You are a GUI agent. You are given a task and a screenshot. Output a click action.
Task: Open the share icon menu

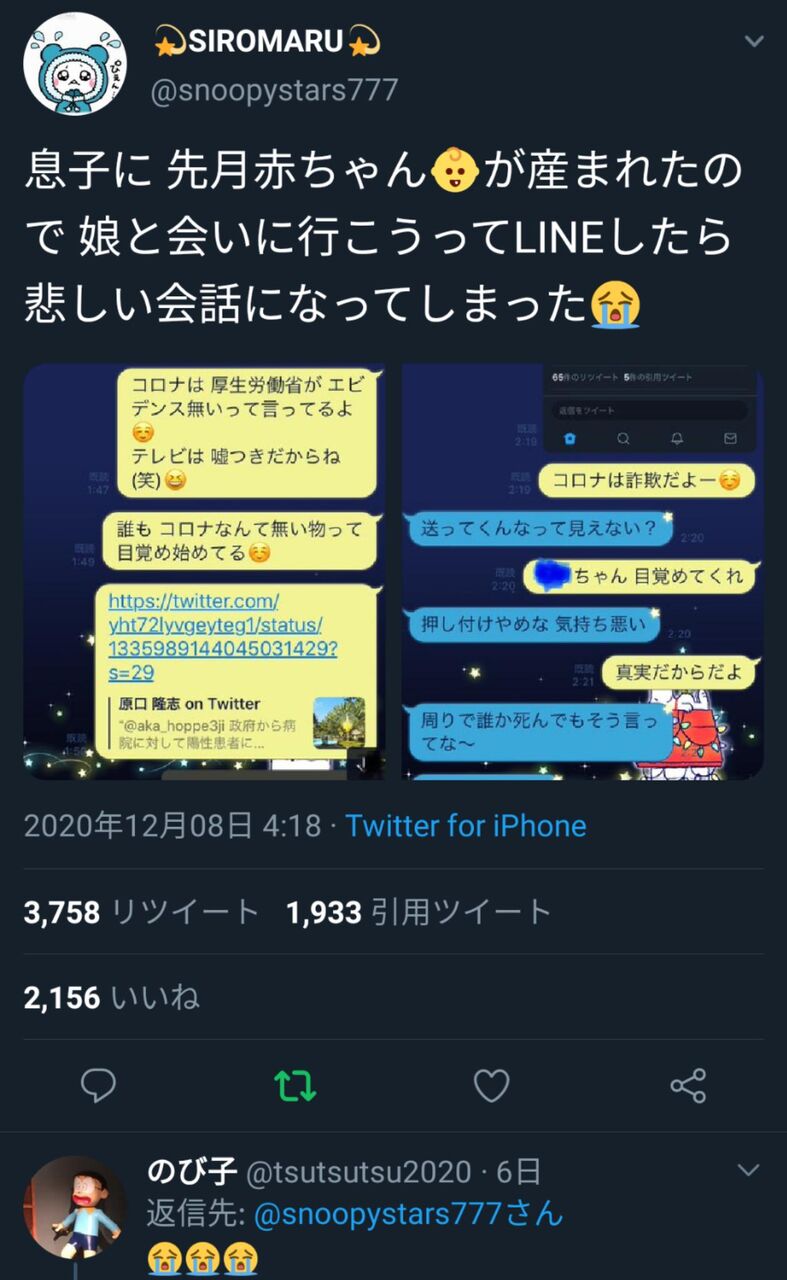pos(688,1085)
